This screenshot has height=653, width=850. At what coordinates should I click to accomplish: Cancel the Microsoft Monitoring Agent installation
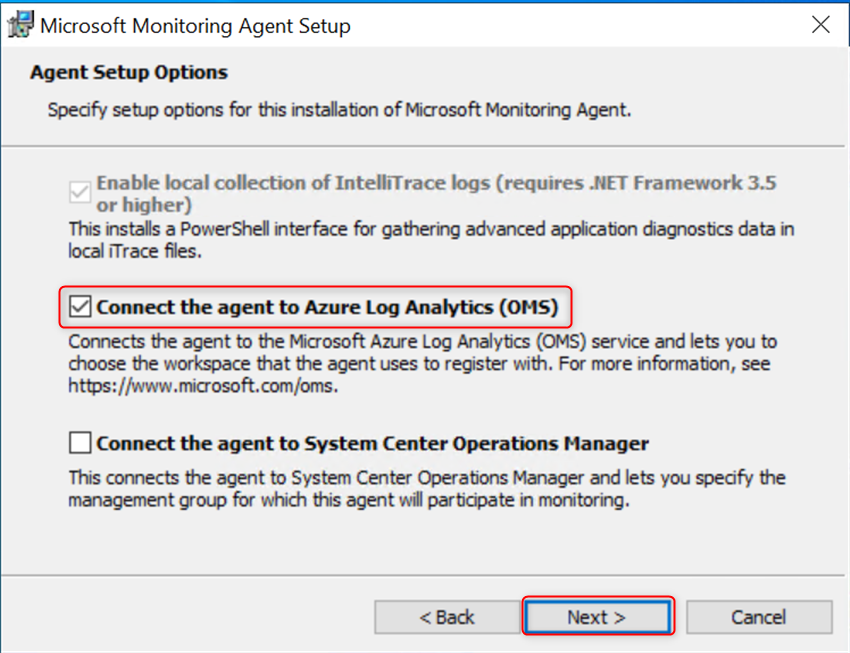[759, 617]
